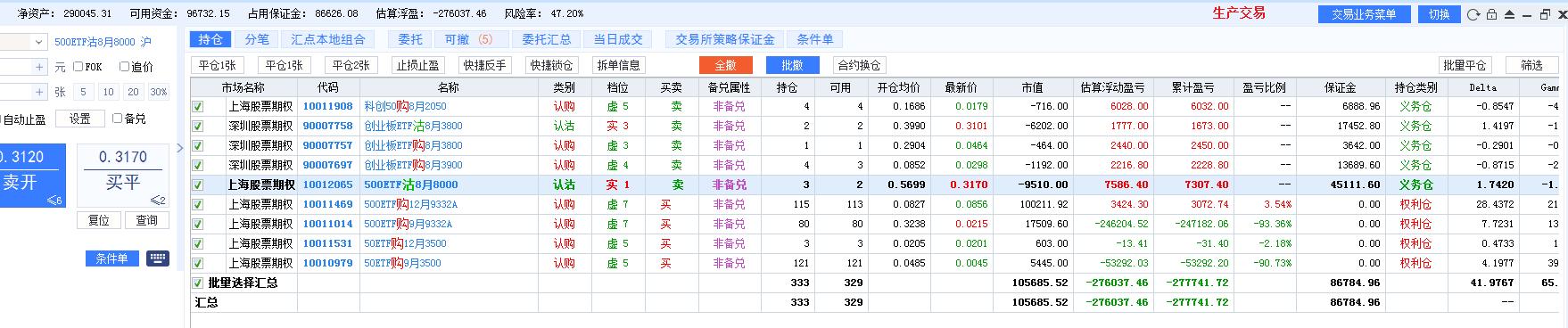Select the 30% quantity shortcut
Screen dimensions: 1568x328
tap(159, 92)
